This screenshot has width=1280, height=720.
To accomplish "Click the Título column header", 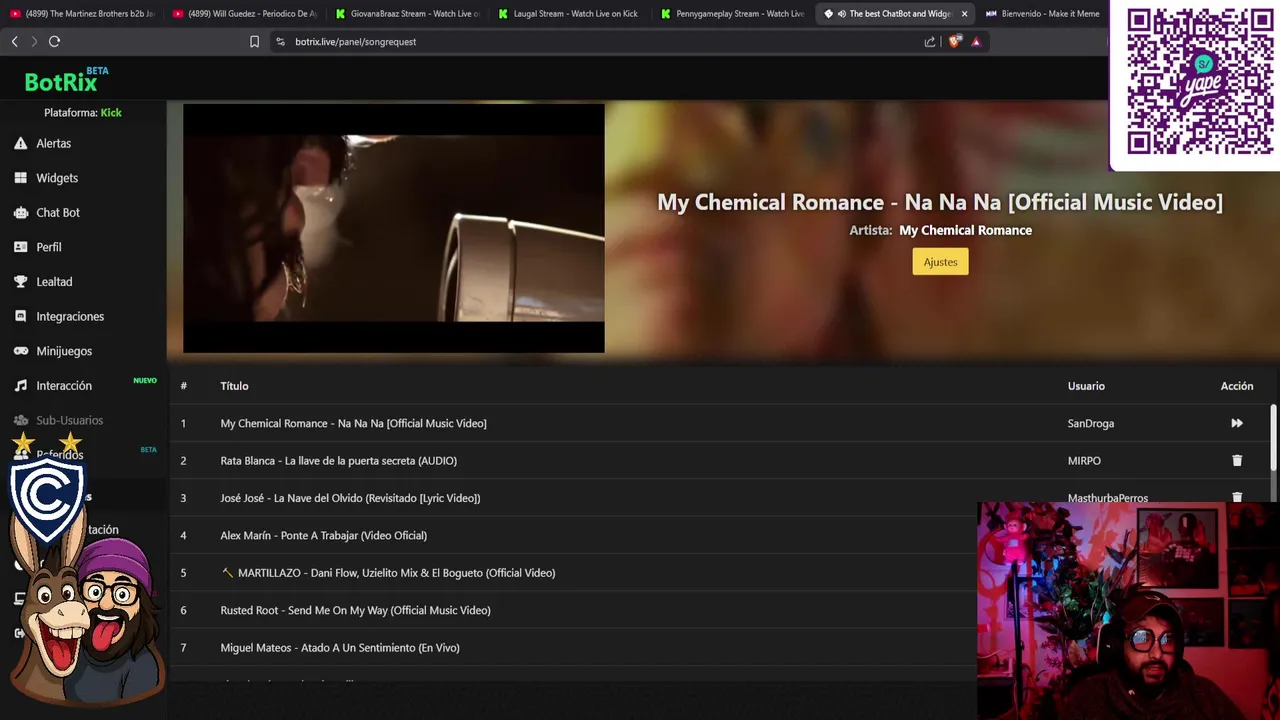I will pos(234,386).
